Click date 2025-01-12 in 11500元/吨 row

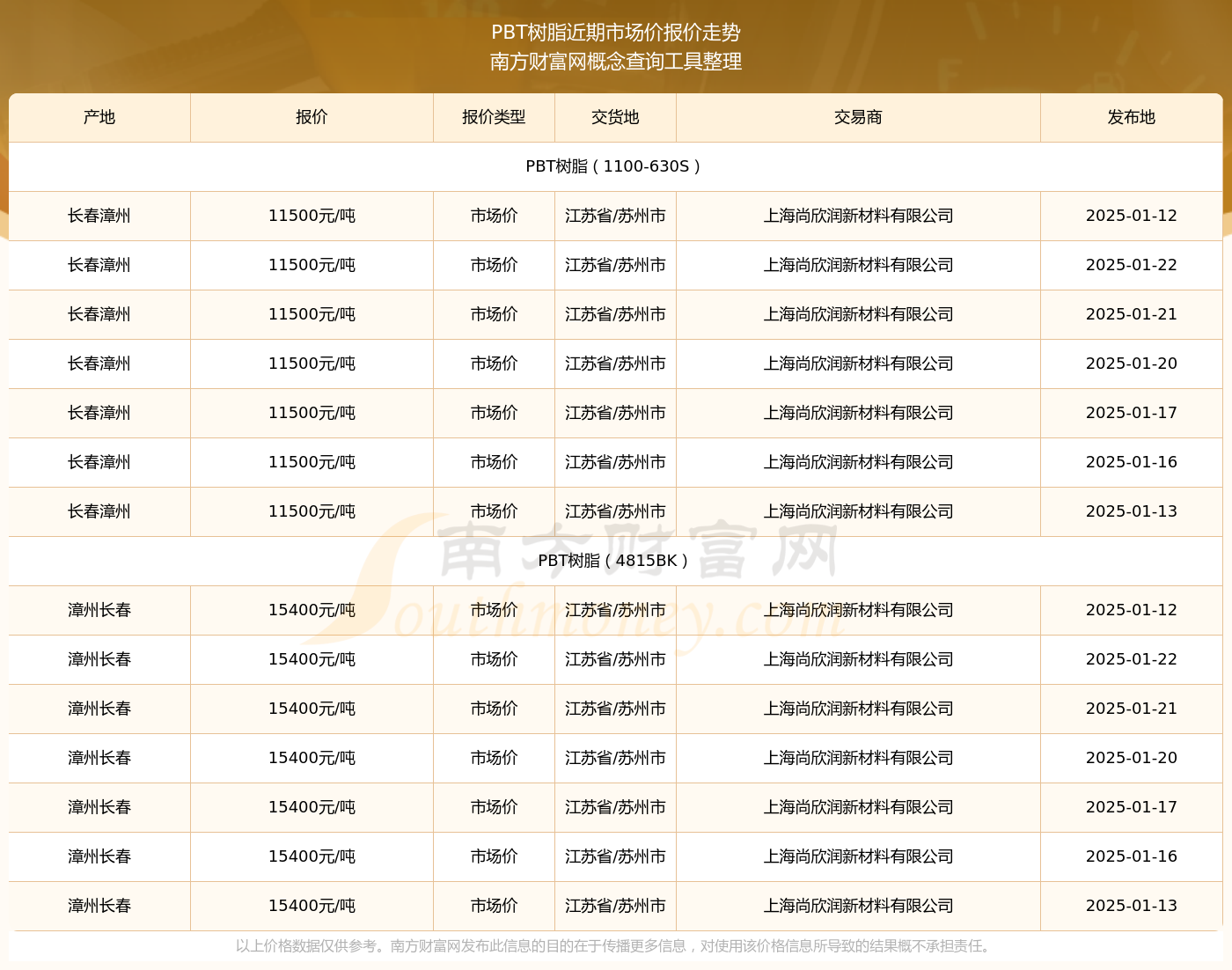click(1132, 216)
